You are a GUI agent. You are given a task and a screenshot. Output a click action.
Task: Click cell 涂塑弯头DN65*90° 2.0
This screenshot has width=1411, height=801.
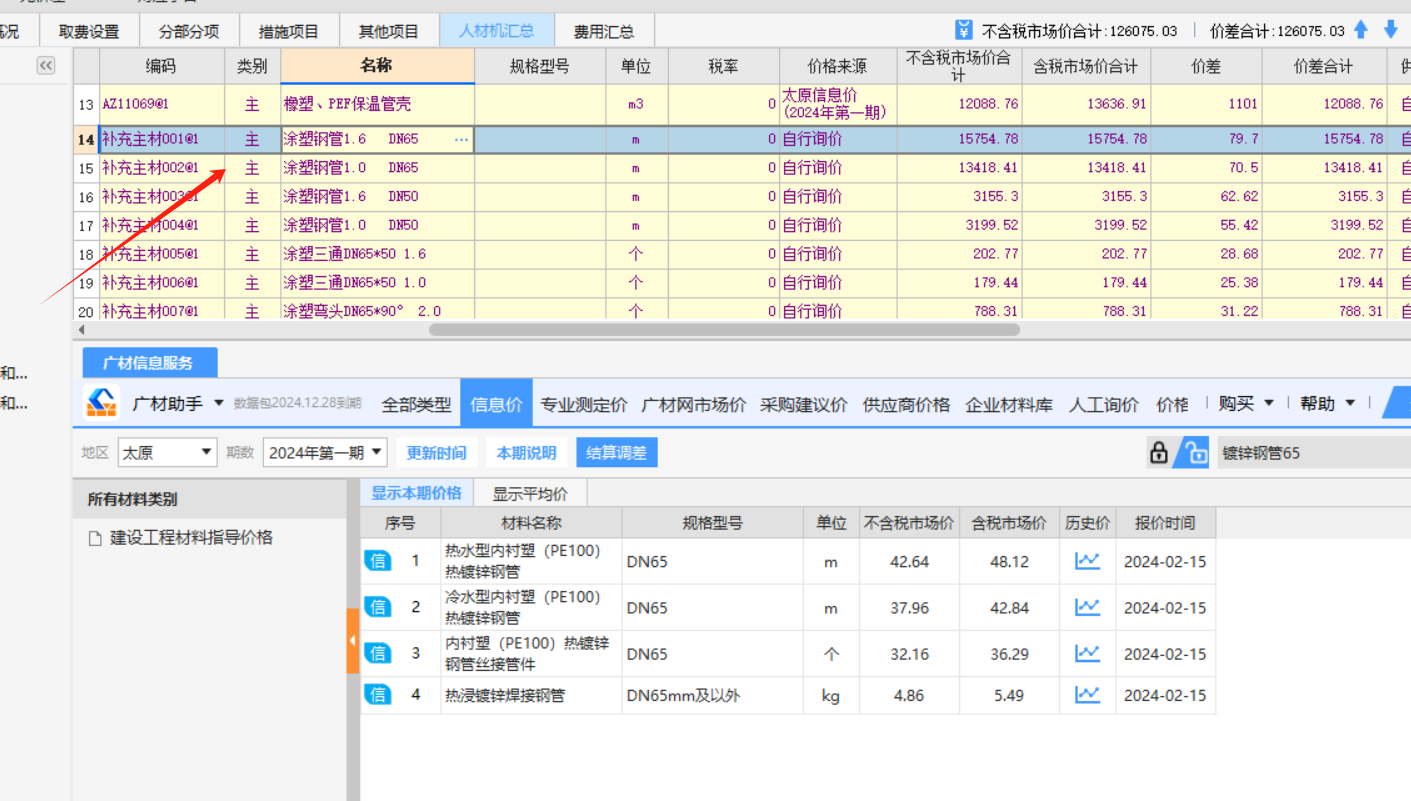(x=377, y=311)
